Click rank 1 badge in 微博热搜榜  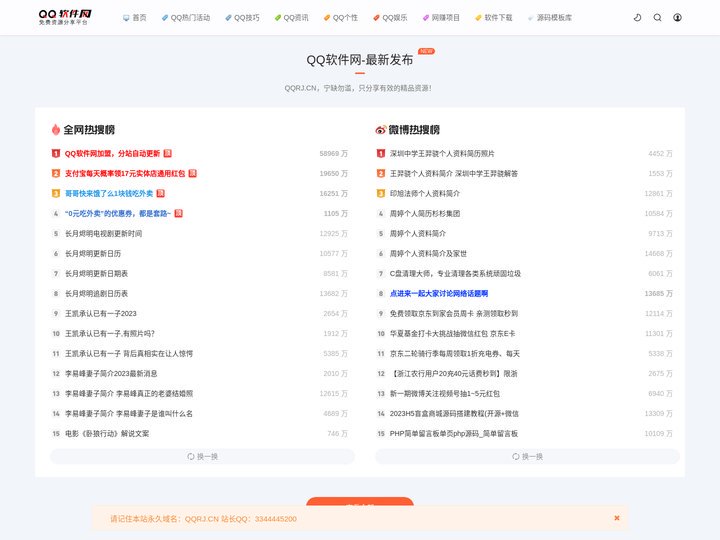point(381,153)
